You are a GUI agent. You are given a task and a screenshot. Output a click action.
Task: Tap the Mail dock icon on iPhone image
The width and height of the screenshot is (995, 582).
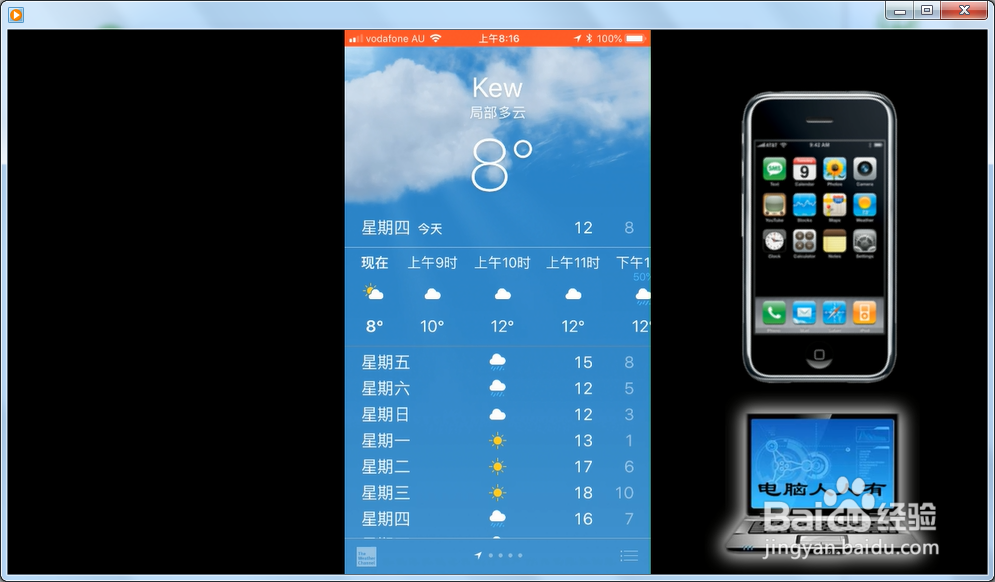click(x=804, y=312)
